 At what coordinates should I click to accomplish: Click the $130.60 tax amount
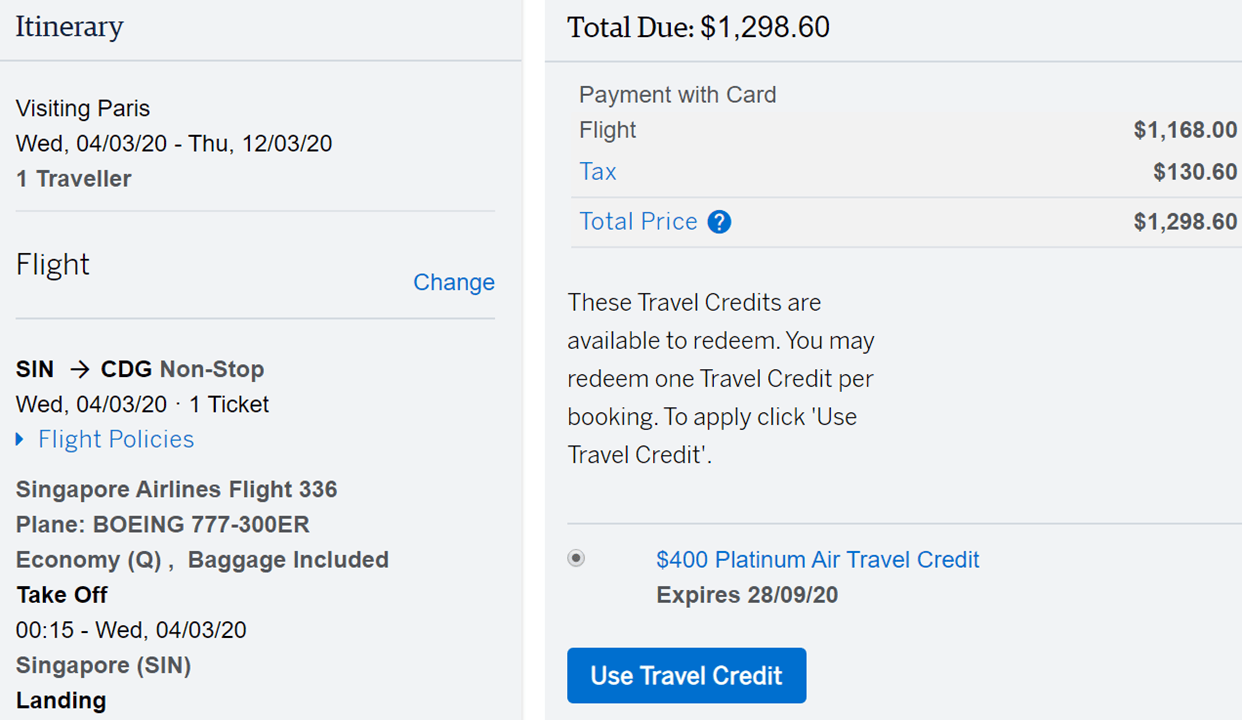point(1195,172)
